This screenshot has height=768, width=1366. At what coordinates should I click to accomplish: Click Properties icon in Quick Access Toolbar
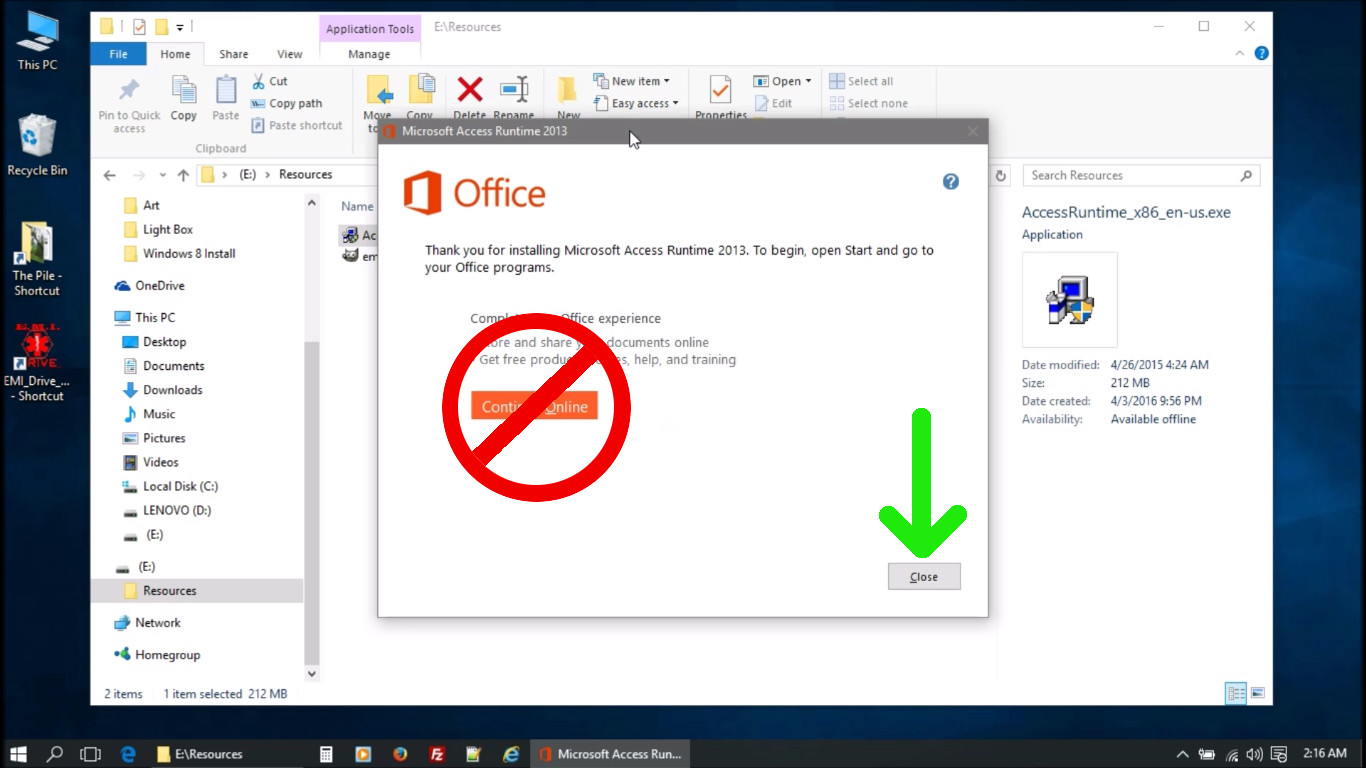(139, 27)
